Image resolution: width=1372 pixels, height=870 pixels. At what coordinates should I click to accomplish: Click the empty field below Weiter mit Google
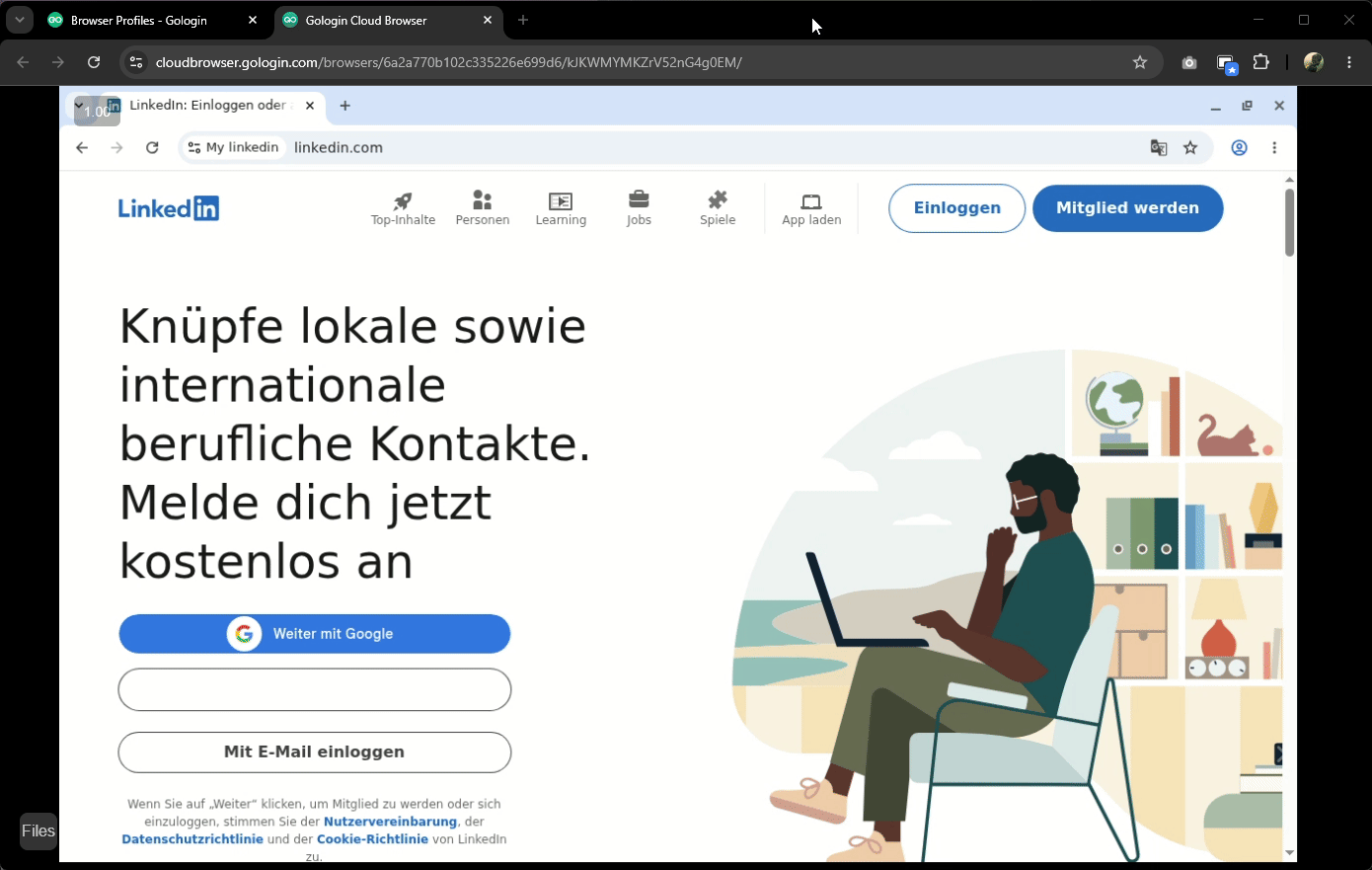tap(315, 689)
